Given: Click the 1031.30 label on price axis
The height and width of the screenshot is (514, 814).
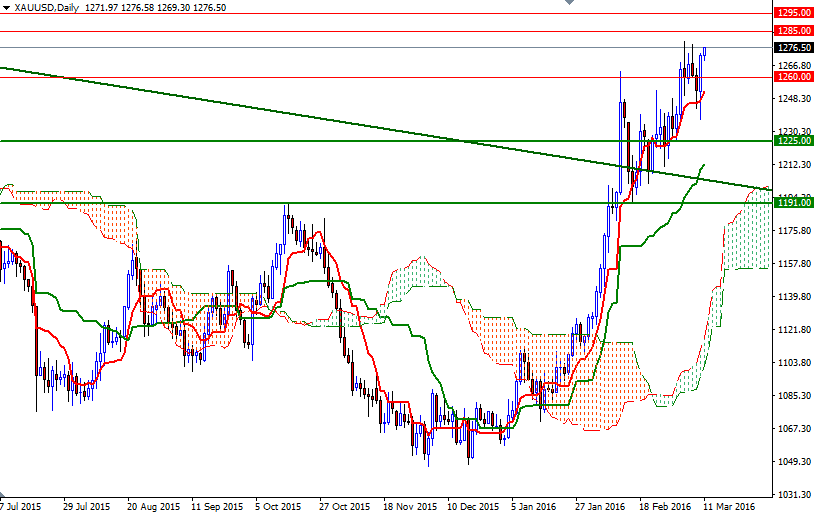Looking at the screenshot, I should click(791, 494).
